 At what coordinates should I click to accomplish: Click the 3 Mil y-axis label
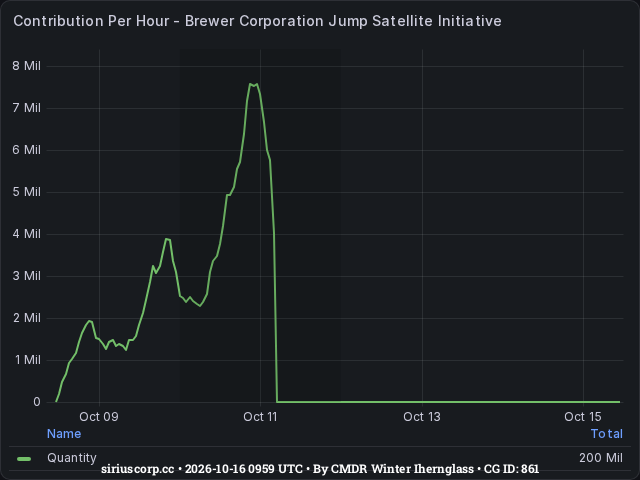pyautogui.click(x=27, y=276)
